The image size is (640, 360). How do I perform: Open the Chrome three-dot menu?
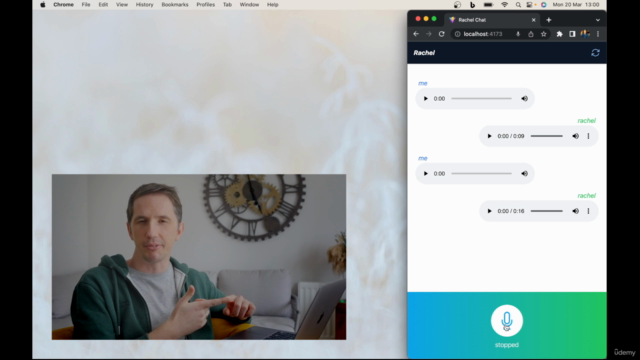[598, 34]
